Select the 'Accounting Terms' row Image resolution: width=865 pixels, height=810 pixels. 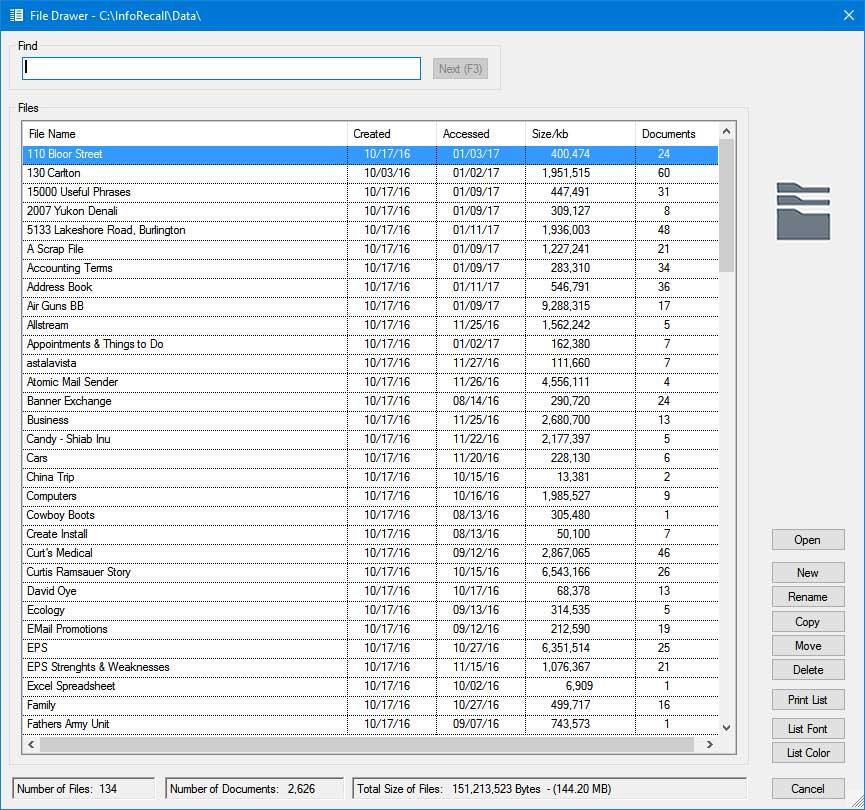click(370, 268)
